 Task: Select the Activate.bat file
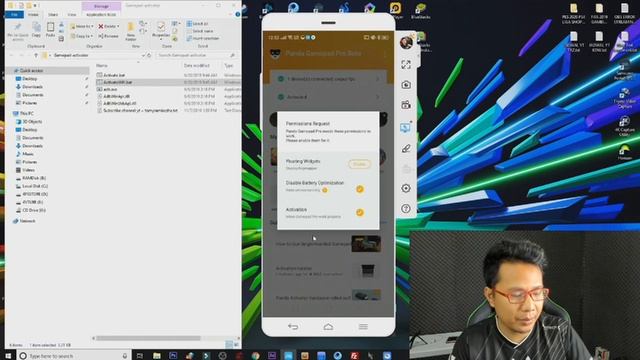coord(114,75)
